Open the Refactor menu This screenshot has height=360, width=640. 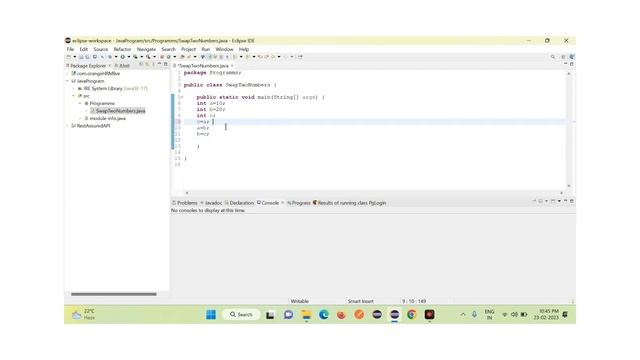click(x=122, y=49)
